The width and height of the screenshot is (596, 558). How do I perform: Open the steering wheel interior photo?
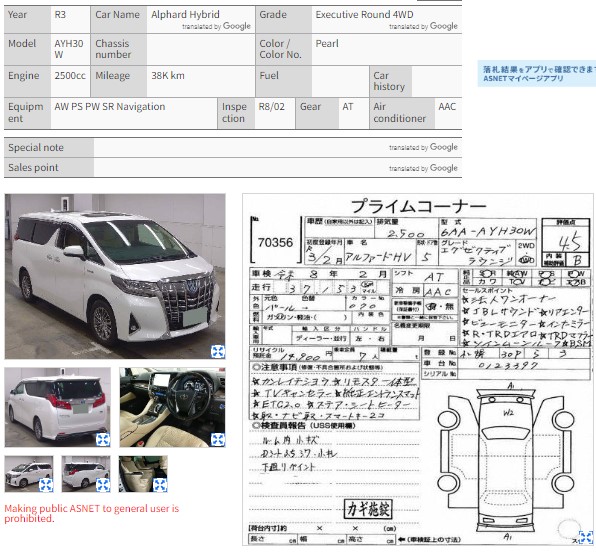pyautogui.click(x=172, y=407)
